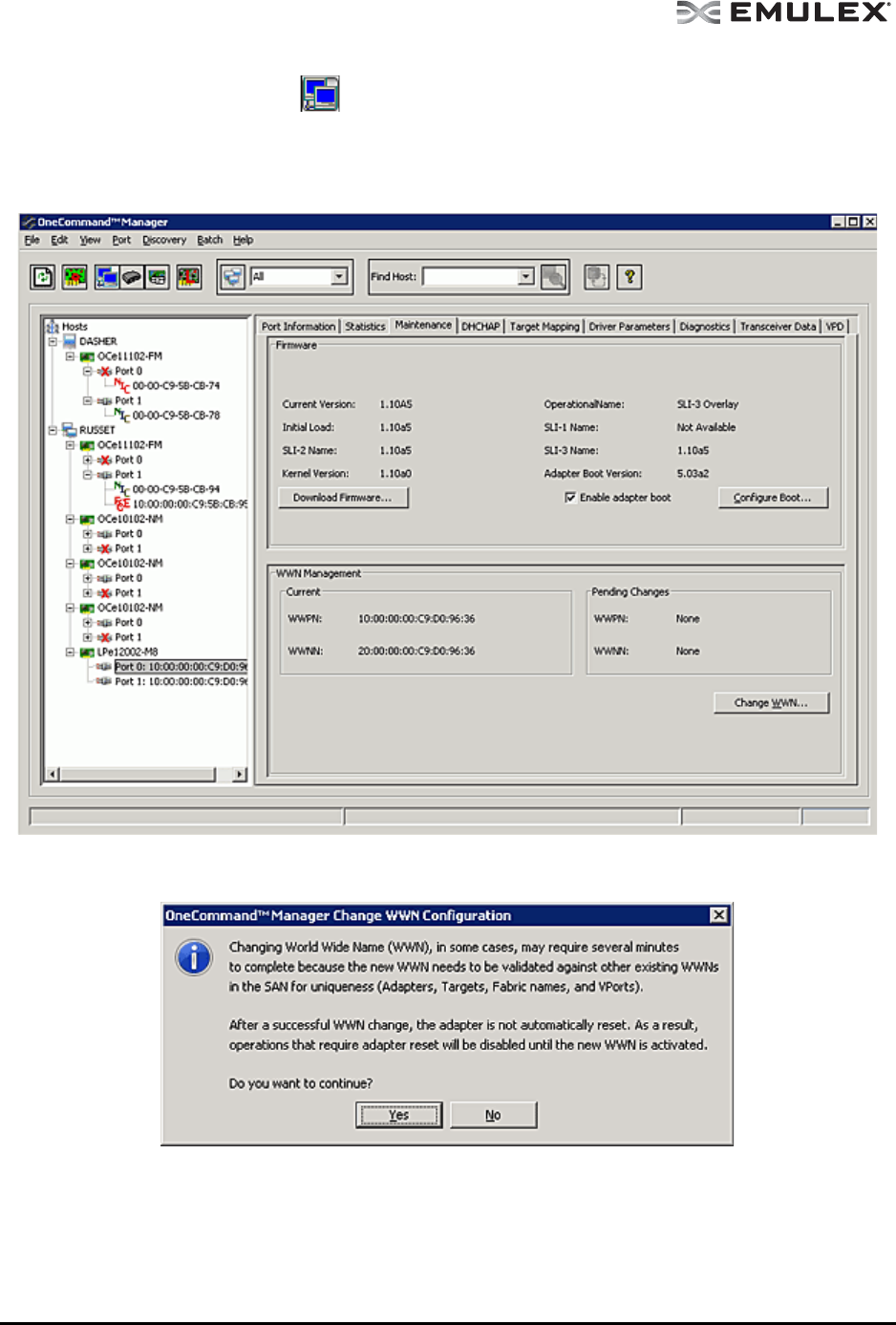Click the Change WWN button
Viewport: 896px width, 1325px height.
[771, 703]
